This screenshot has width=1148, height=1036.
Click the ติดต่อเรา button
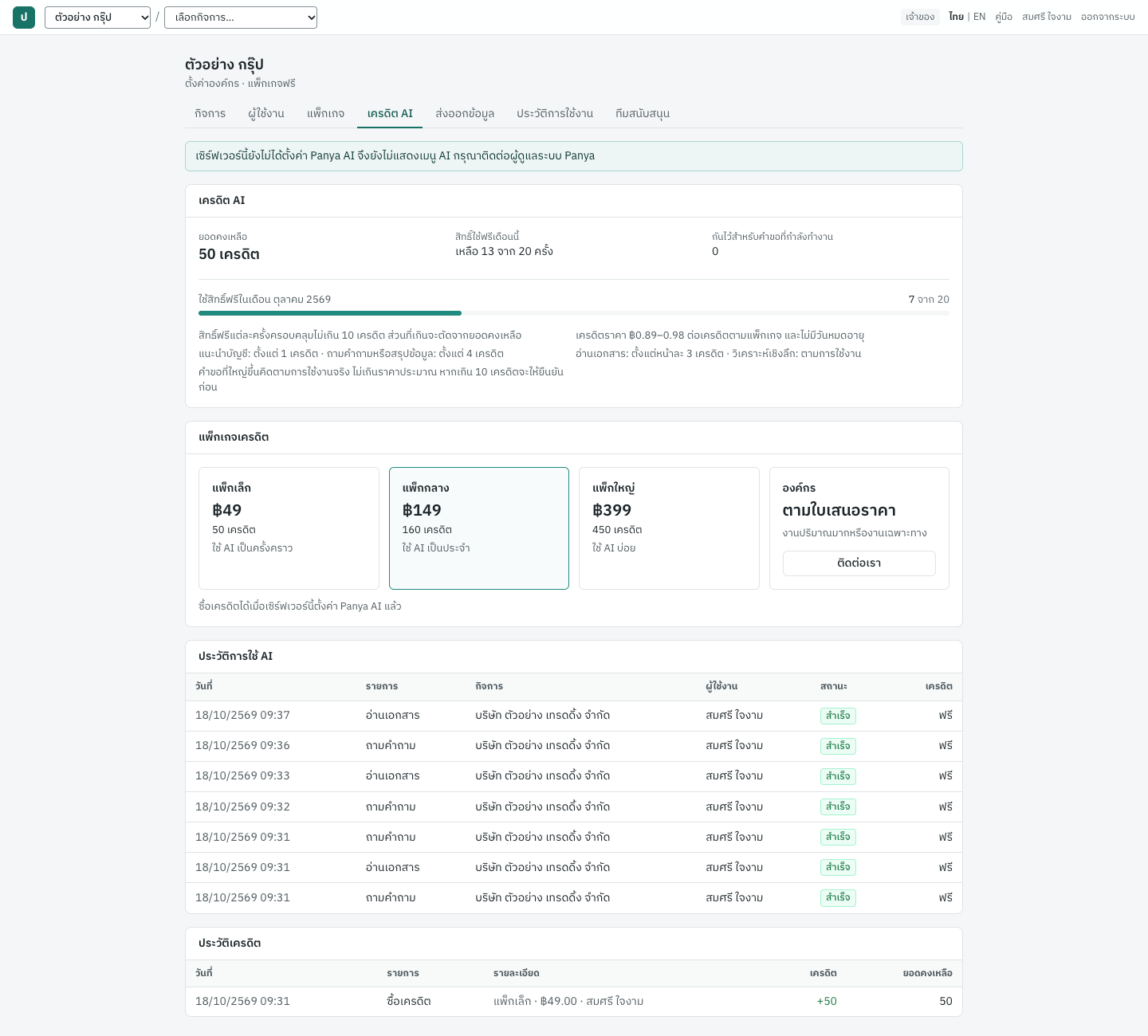859,563
